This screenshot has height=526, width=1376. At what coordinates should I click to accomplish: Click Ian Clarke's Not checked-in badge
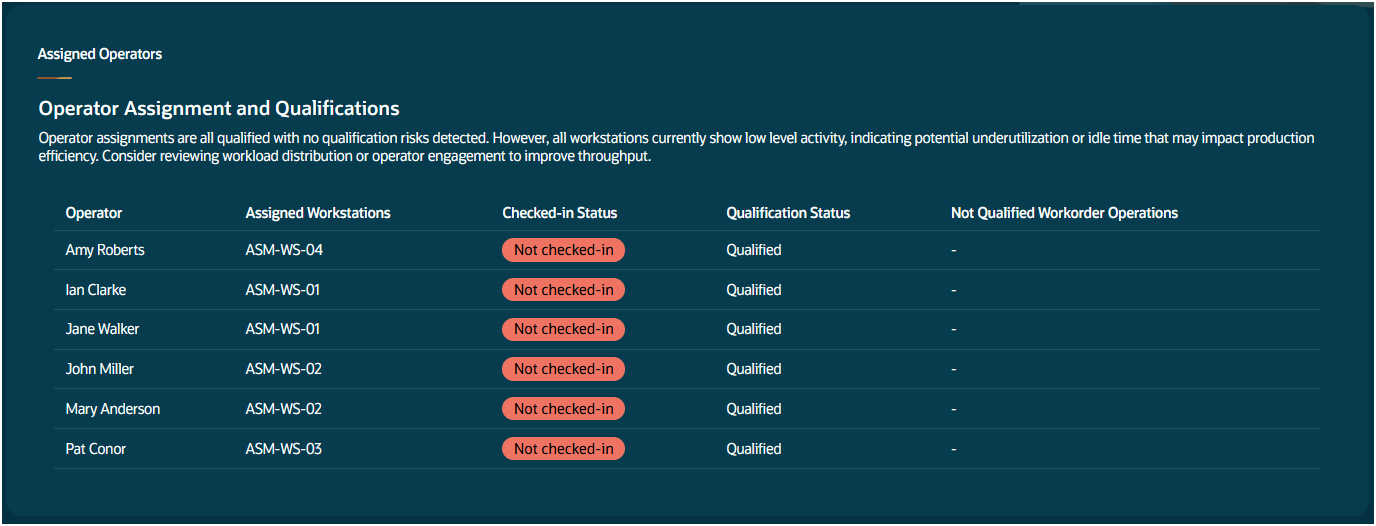pos(563,290)
